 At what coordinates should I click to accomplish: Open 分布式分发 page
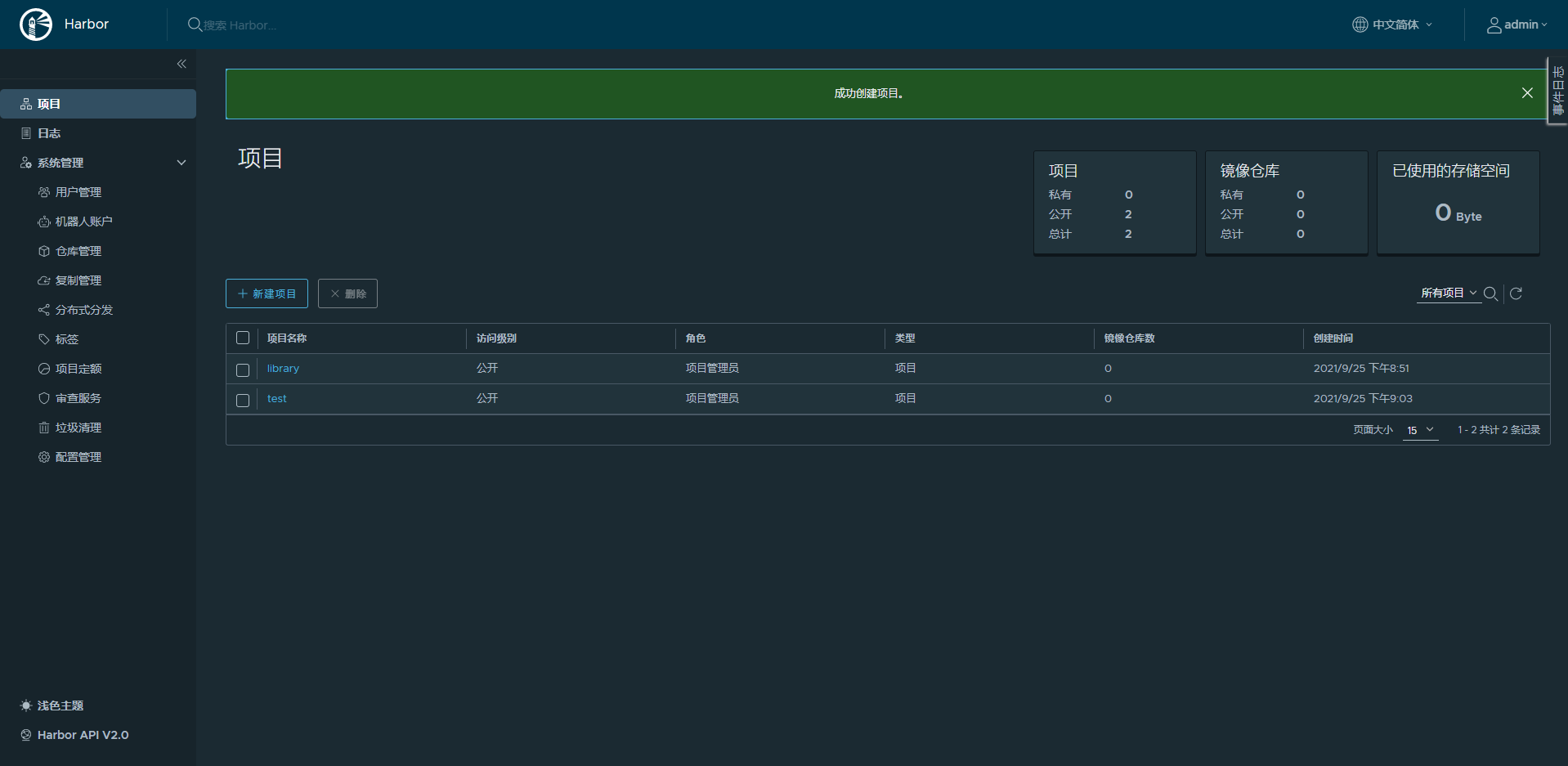coord(84,310)
